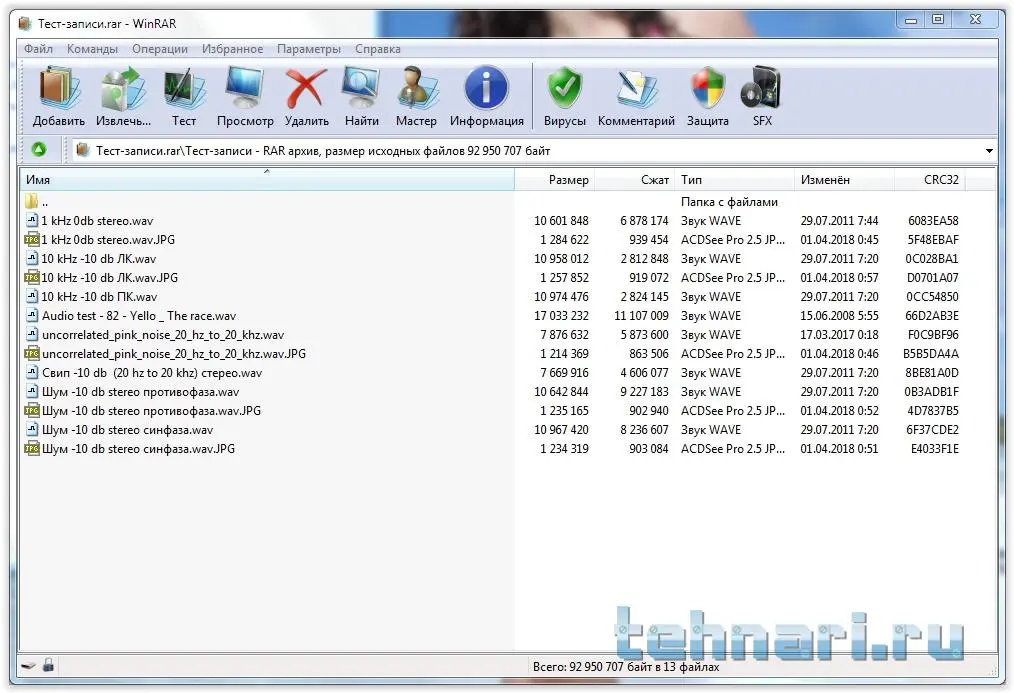Click packed size 11 107 009
The width and height of the screenshot is (1014, 693).
tap(641, 315)
